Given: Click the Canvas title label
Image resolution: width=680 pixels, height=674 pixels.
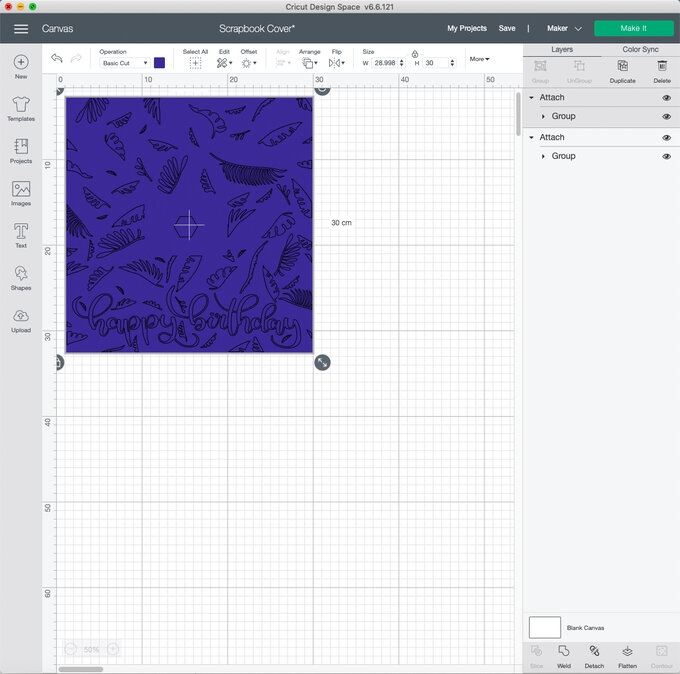Looking at the screenshot, I should point(57,29).
